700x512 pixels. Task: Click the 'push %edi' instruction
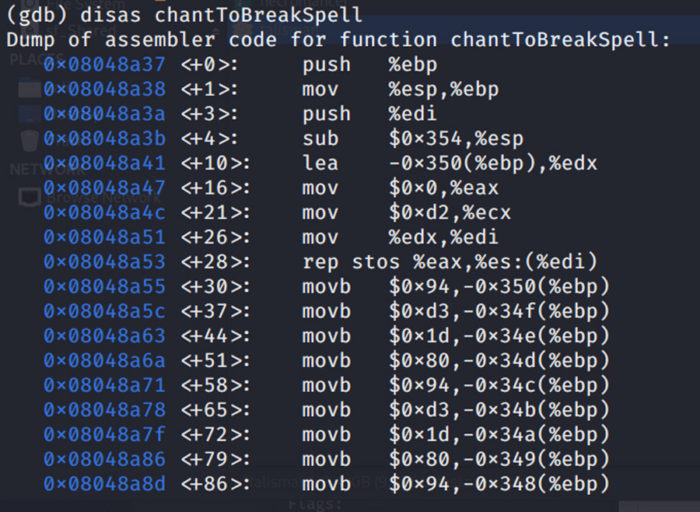[x=369, y=114]
